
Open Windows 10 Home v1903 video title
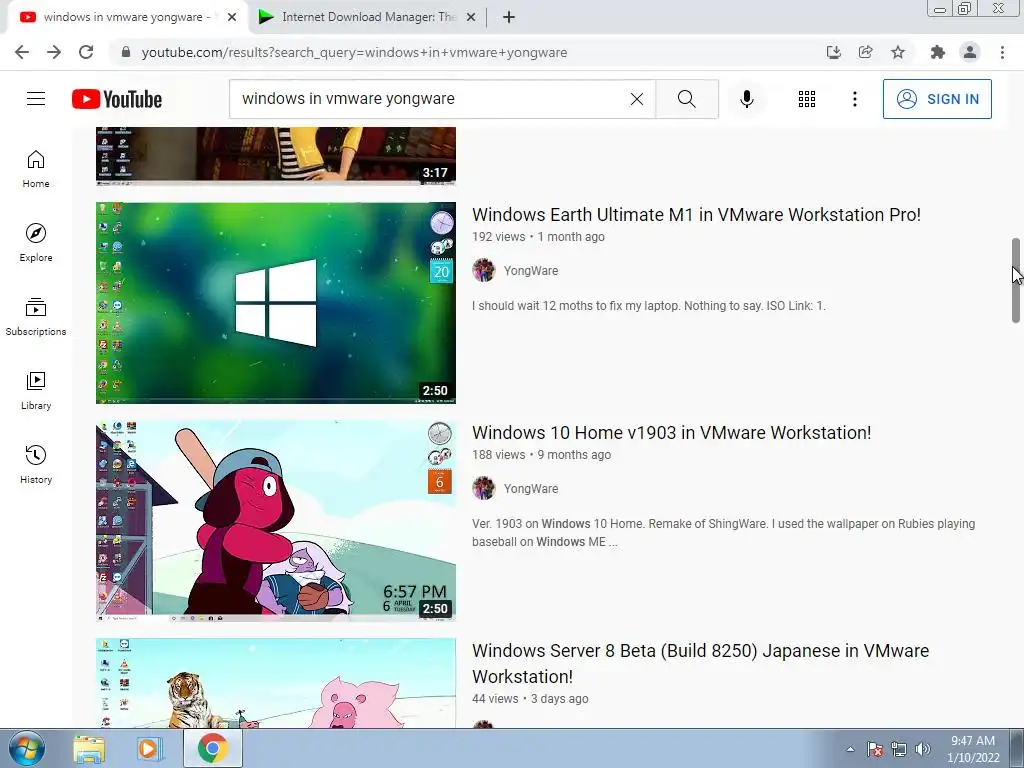click(671, 432)
